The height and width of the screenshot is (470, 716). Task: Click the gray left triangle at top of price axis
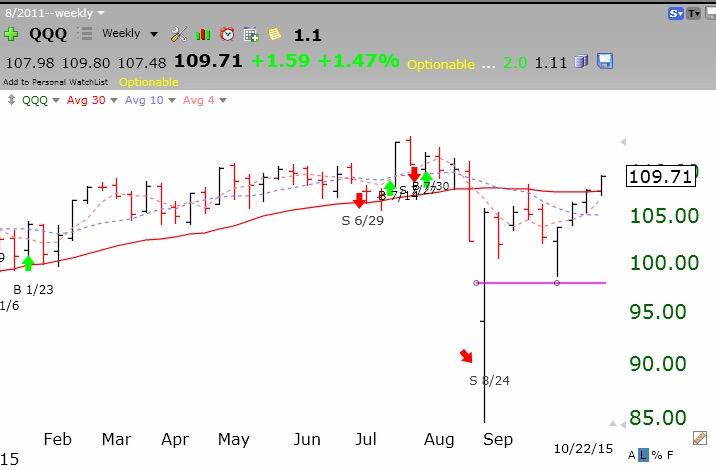pyautogui.click(x=623, y=142)
